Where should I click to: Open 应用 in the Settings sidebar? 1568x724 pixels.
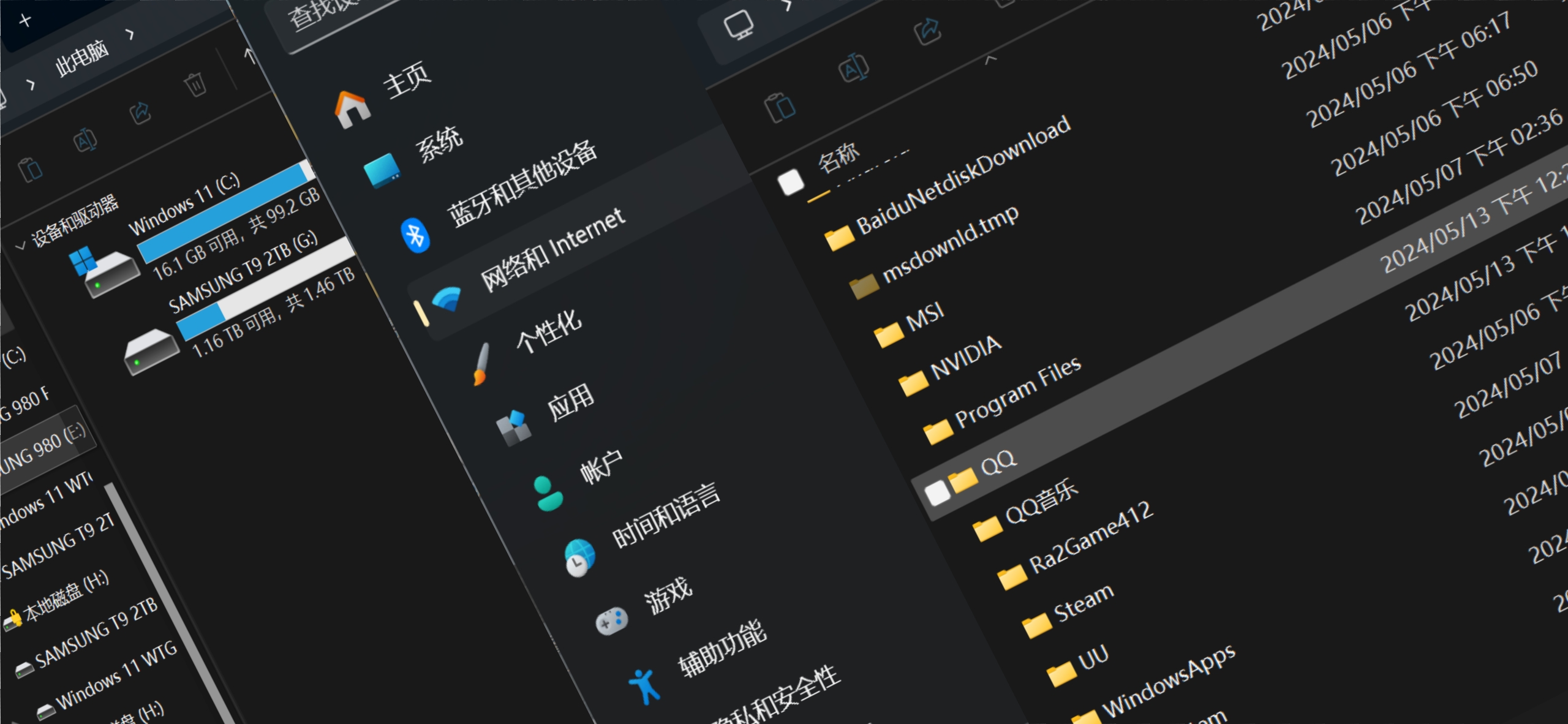coord(570,402)
